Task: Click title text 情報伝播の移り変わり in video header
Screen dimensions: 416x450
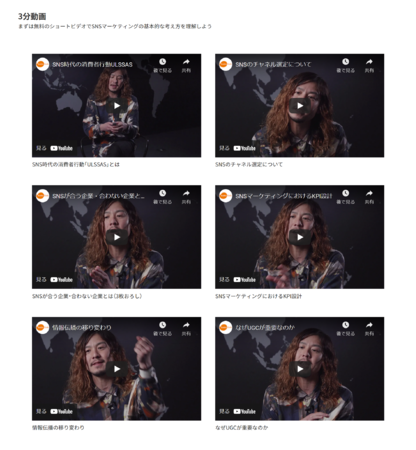Action: pos(82,328)
